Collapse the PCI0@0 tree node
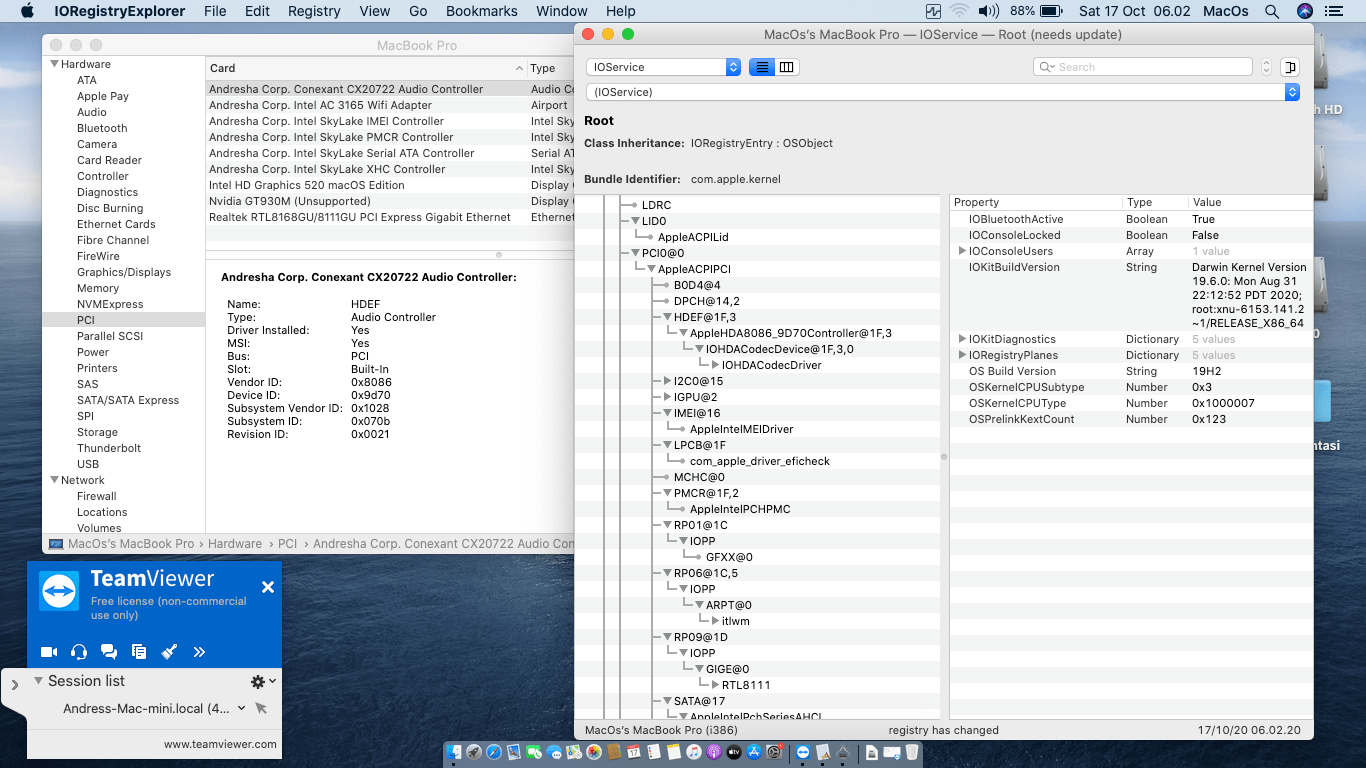 (635, 253)
